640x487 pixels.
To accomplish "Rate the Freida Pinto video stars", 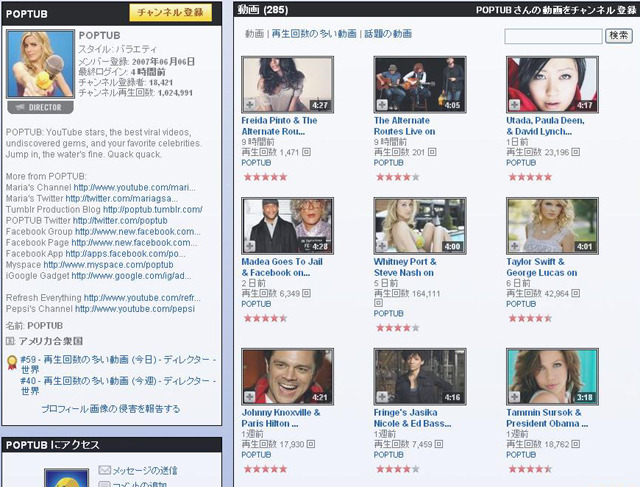I will click(265, 177).
